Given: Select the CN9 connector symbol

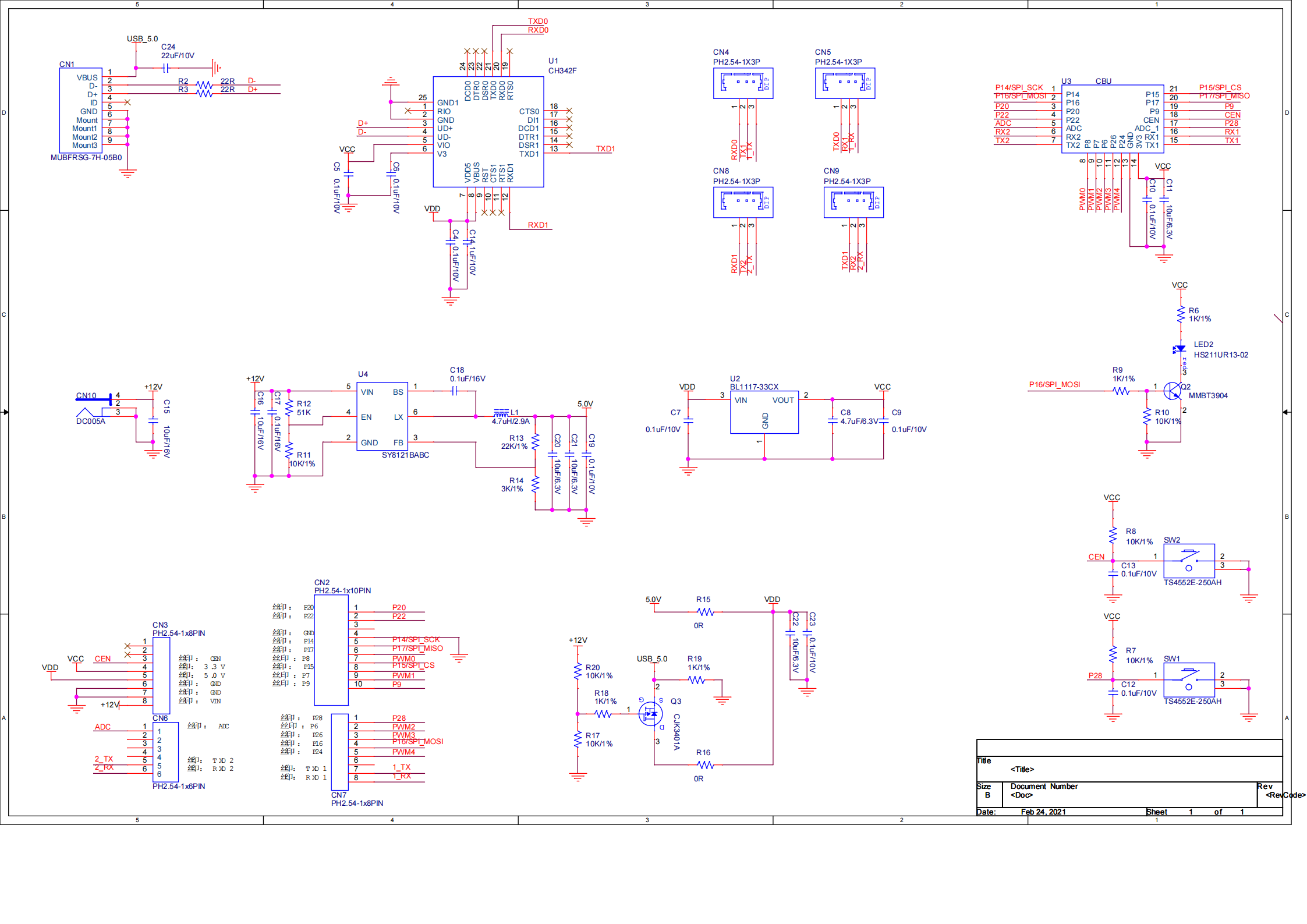Looking at the screenshot, I should [853, 203].
